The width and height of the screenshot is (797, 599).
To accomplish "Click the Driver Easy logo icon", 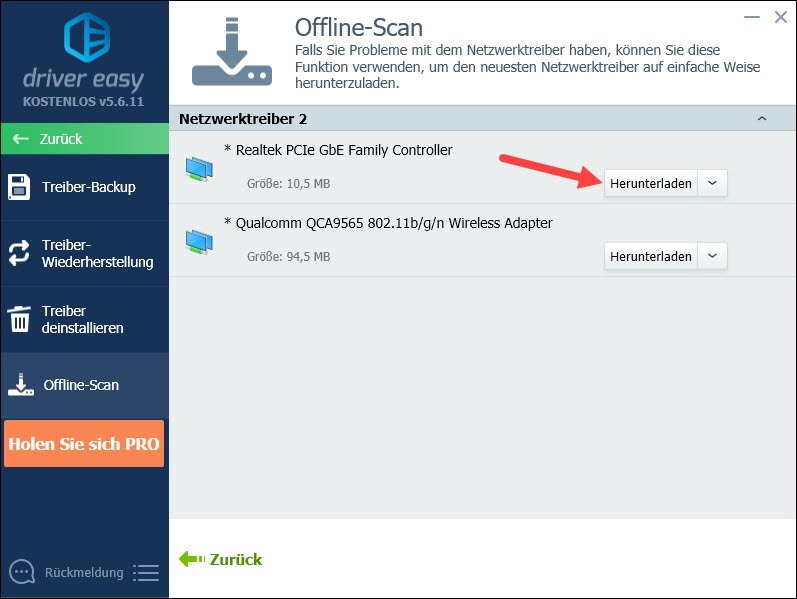I will coord(86,37).
